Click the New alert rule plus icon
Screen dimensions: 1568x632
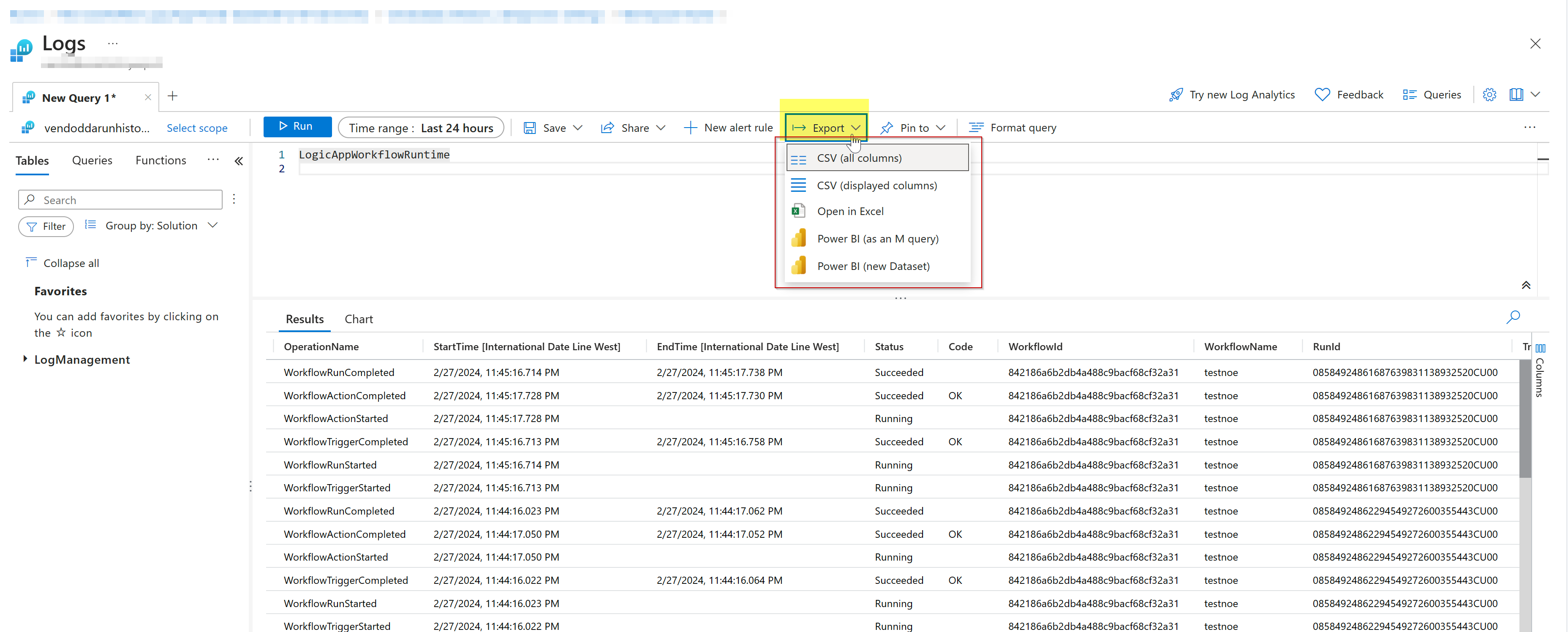pyautogui.click(x=690, y=128)
